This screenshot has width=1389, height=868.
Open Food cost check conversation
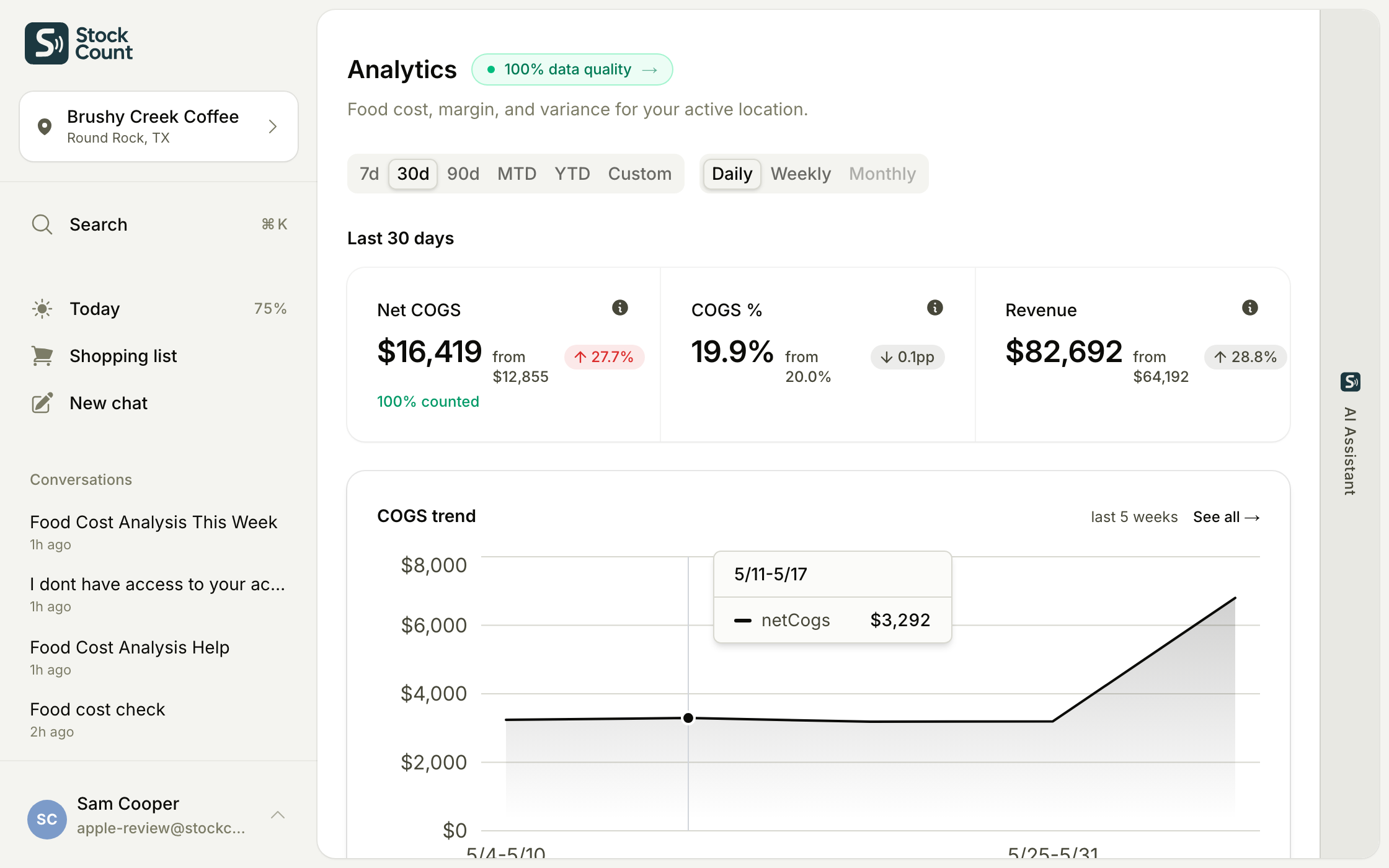click(159, 719)
